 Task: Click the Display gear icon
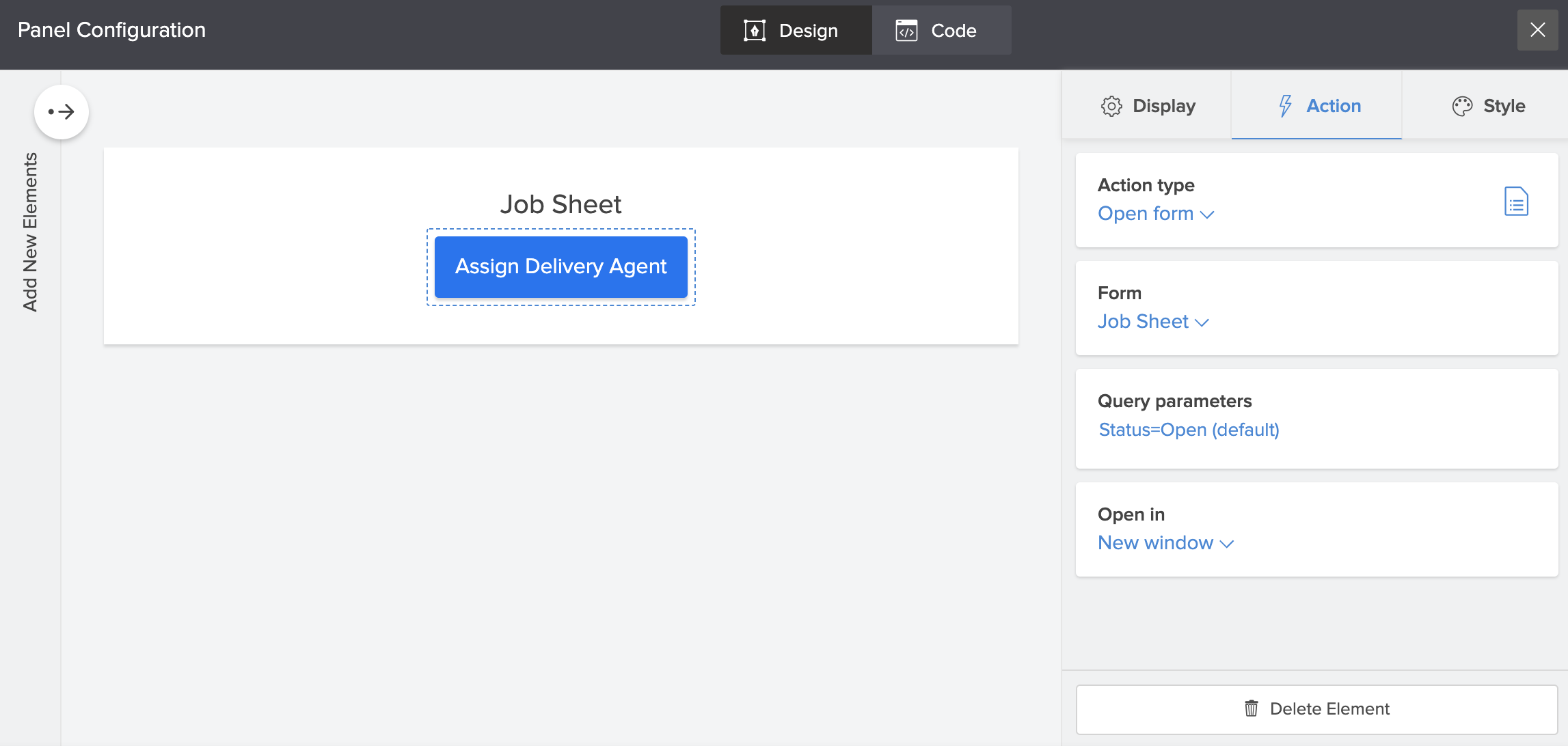tap(1111, 106)
